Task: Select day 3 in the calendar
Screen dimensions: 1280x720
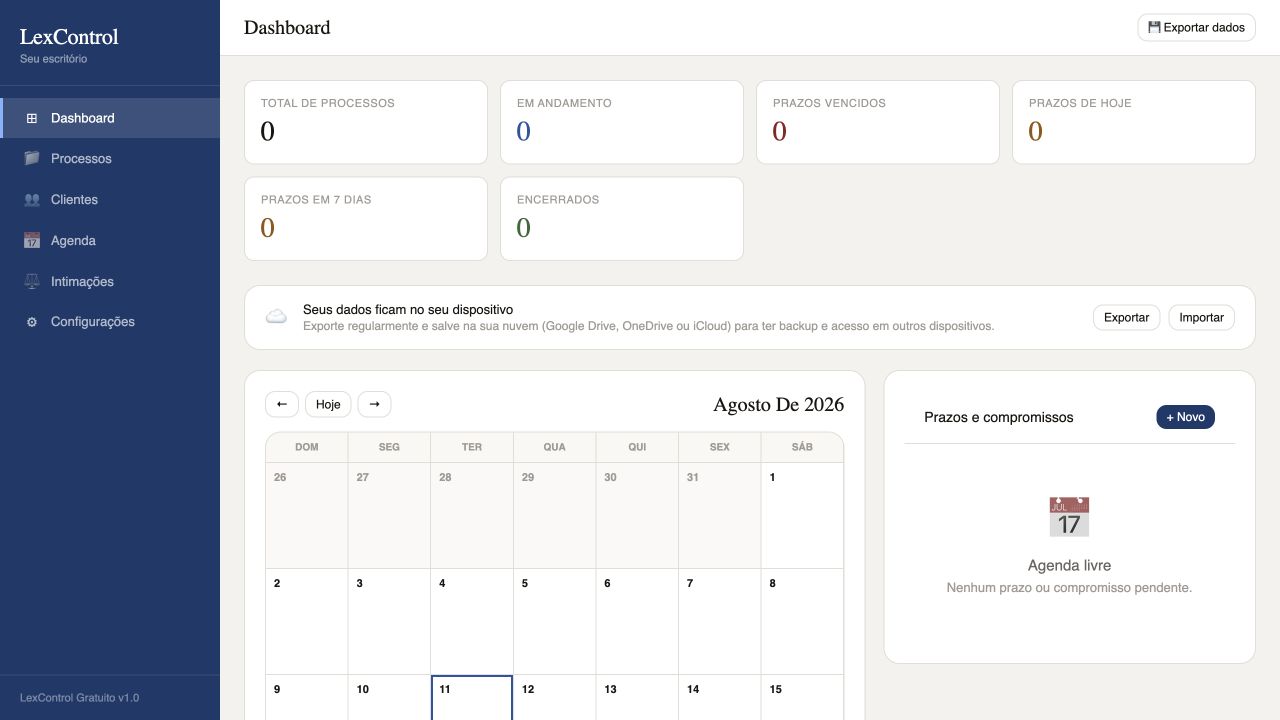Action: [x=389, y=622]
